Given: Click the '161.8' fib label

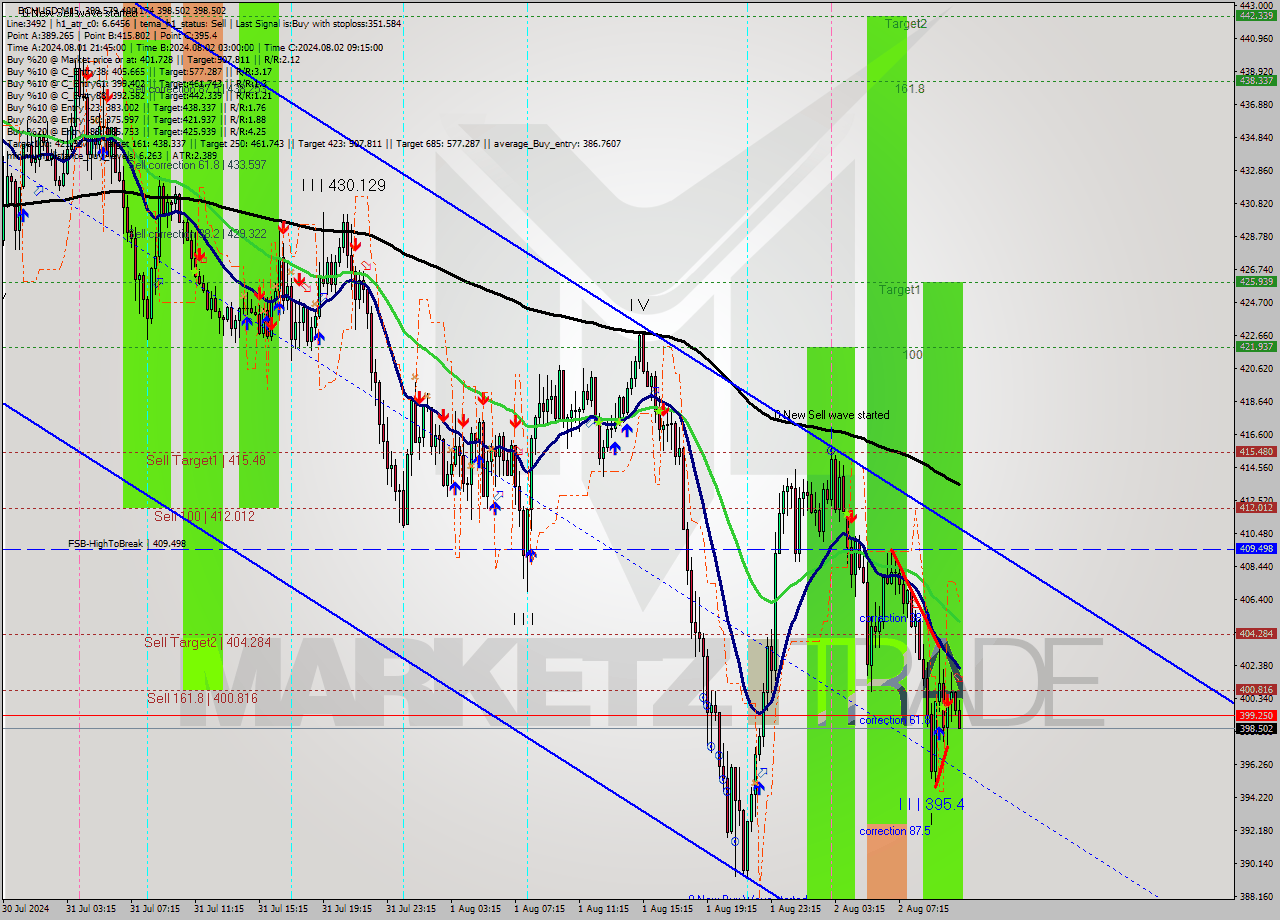Looking at the screenshot, I should tap(910, 88).
